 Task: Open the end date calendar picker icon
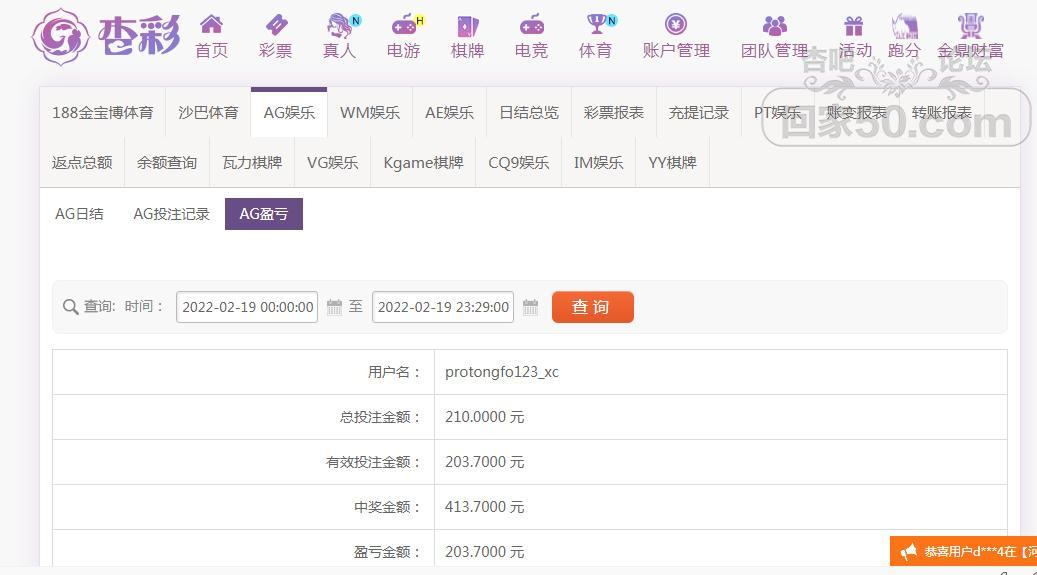coord(530,307)
